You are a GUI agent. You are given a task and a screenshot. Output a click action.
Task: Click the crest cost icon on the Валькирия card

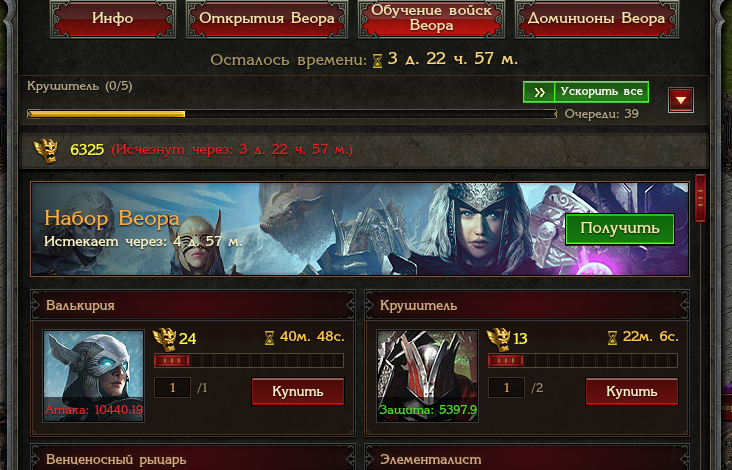pyautogui.click(x=165, y=339)
